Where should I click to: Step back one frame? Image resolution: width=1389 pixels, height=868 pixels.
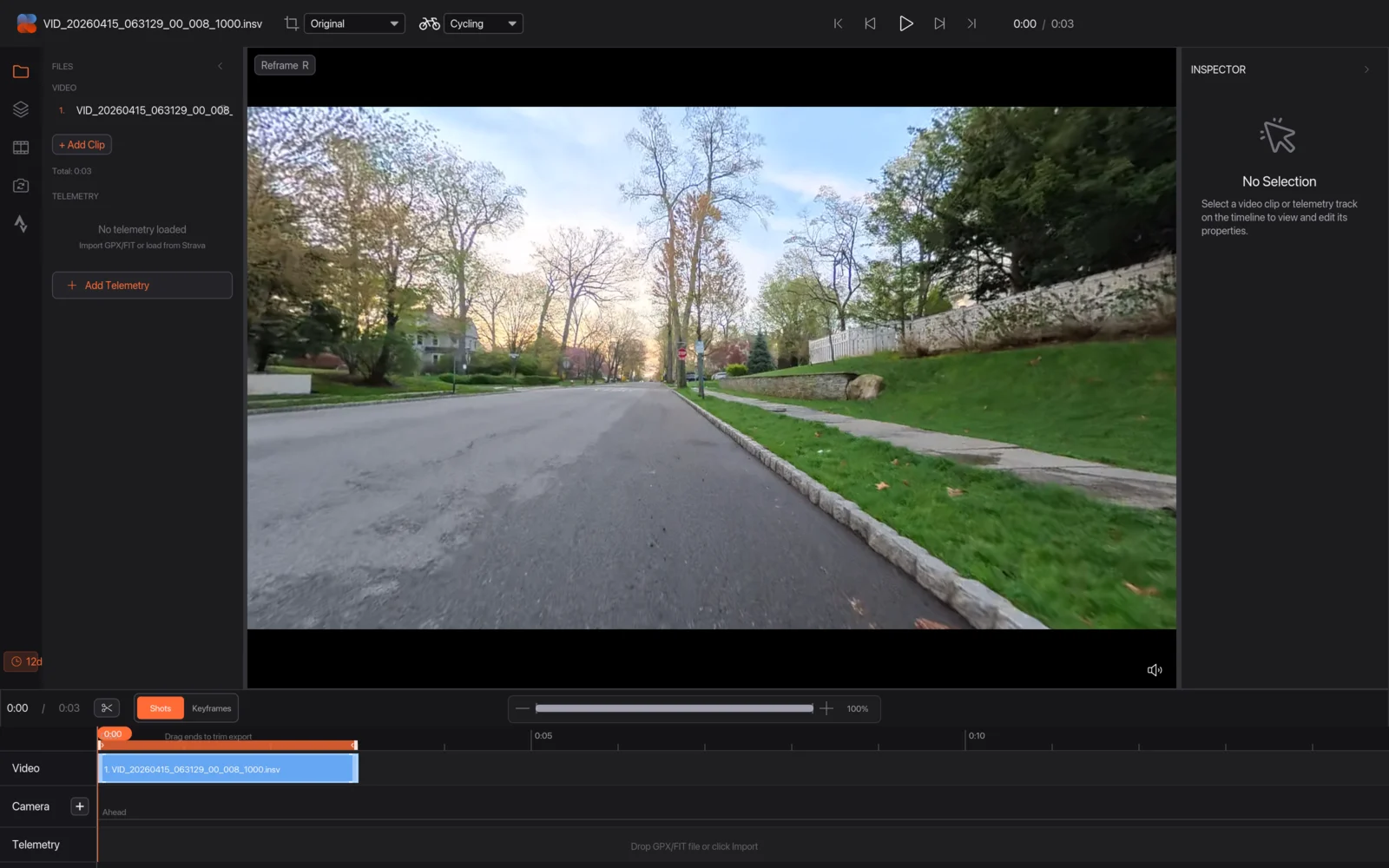(x=870, y=23)
